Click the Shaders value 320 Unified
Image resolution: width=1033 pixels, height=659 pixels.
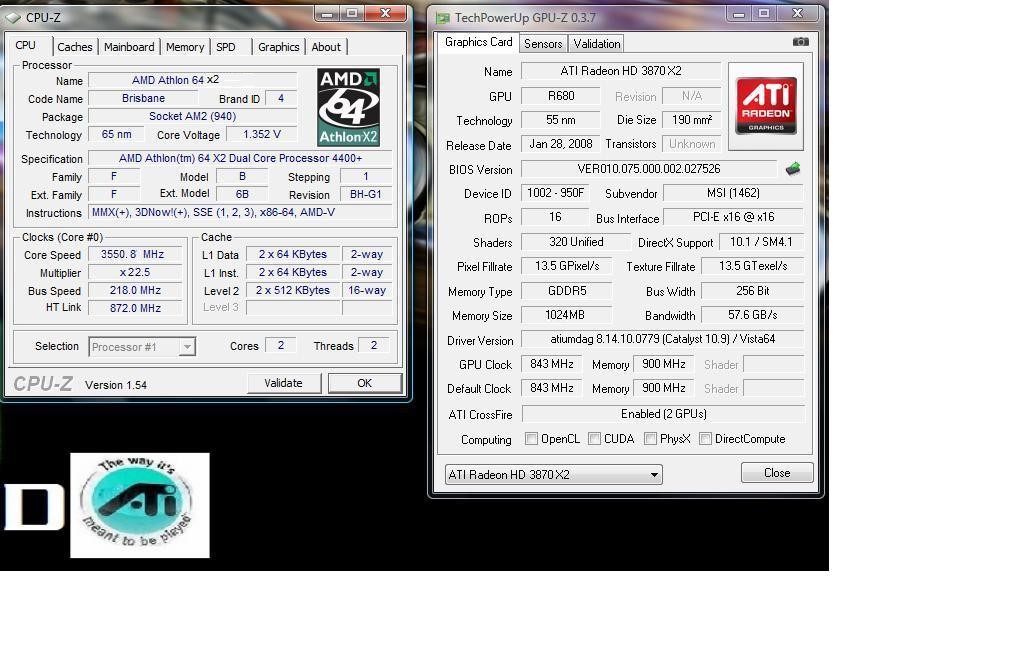576,242
